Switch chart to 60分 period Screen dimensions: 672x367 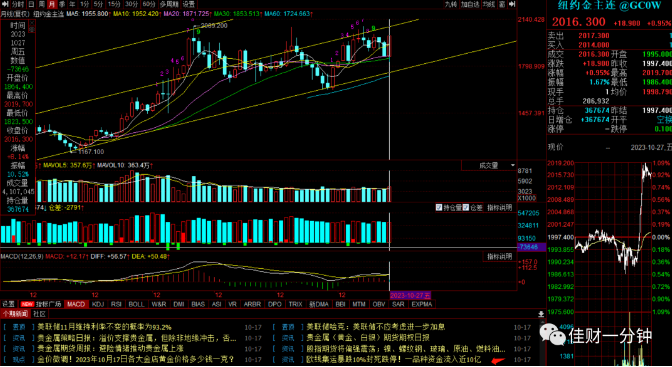coord(149,4)
